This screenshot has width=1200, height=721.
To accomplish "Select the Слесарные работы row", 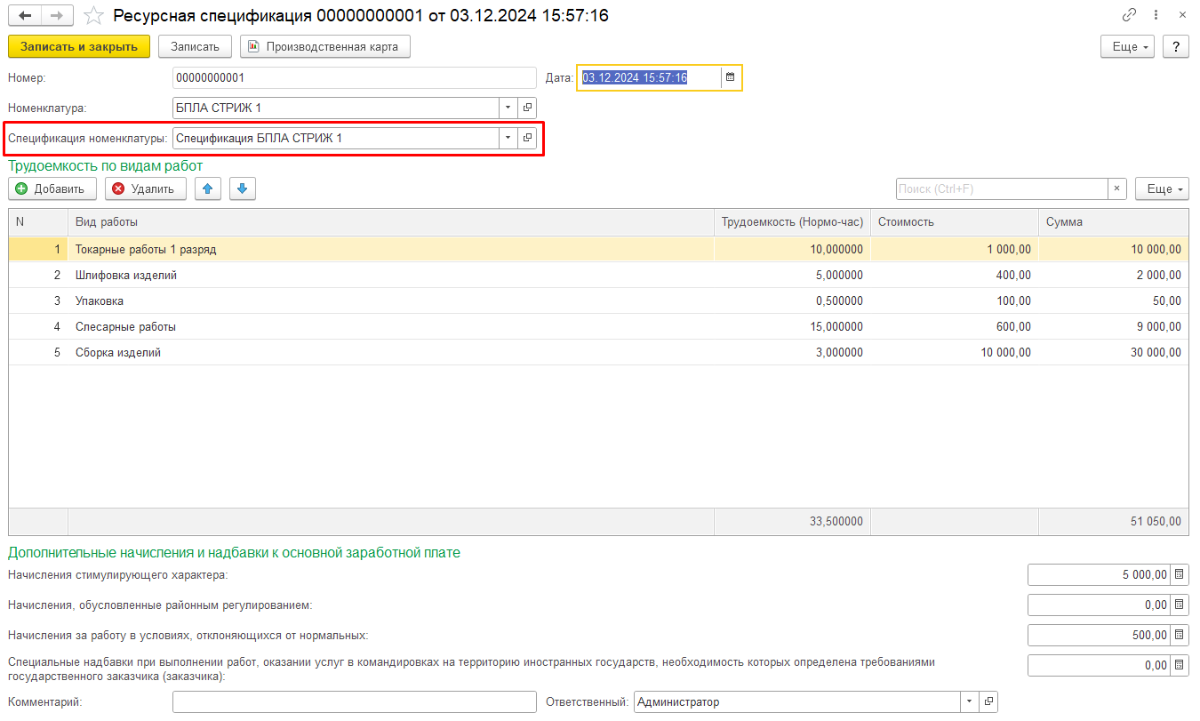I will tap(112, 327).
